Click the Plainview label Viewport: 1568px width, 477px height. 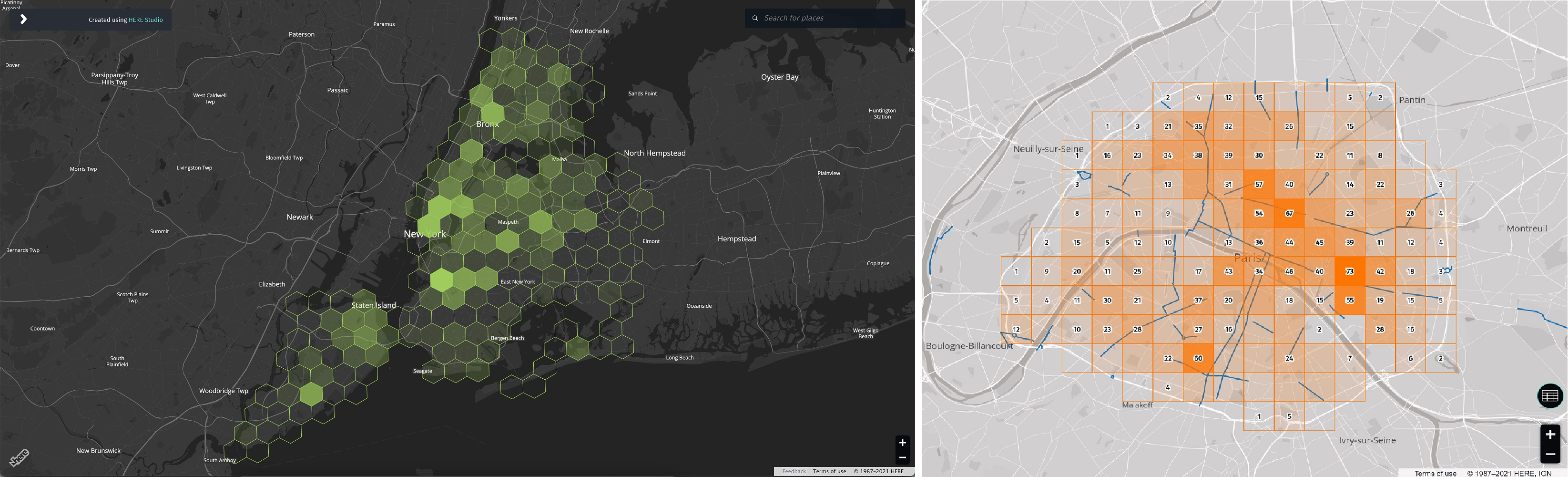828,174
